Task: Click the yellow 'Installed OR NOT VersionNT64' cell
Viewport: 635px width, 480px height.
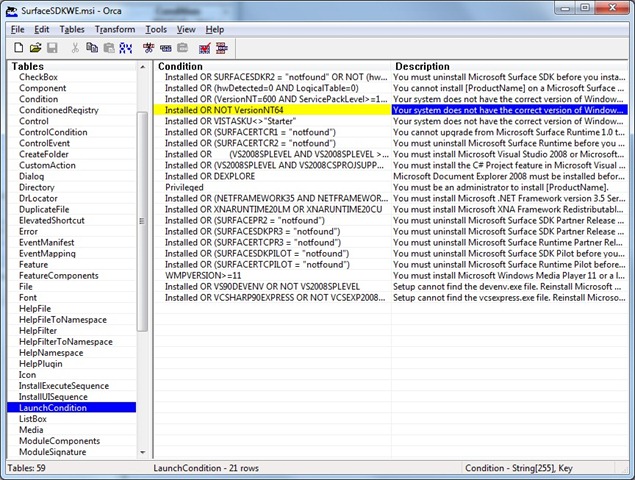Action: (x=272, y=110)
